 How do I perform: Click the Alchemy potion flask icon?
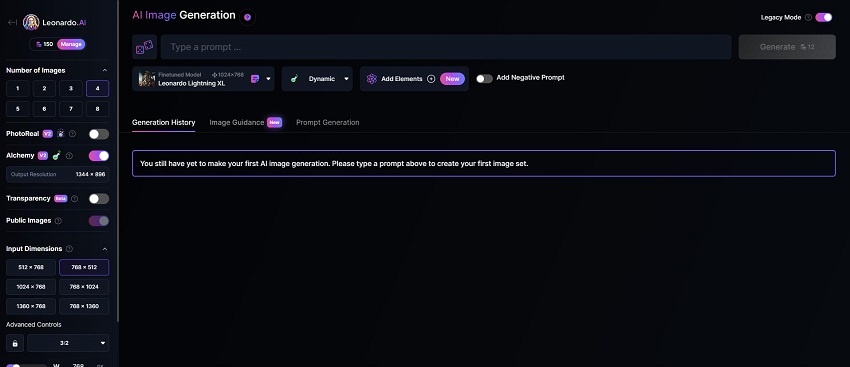(x=56, y=156)
